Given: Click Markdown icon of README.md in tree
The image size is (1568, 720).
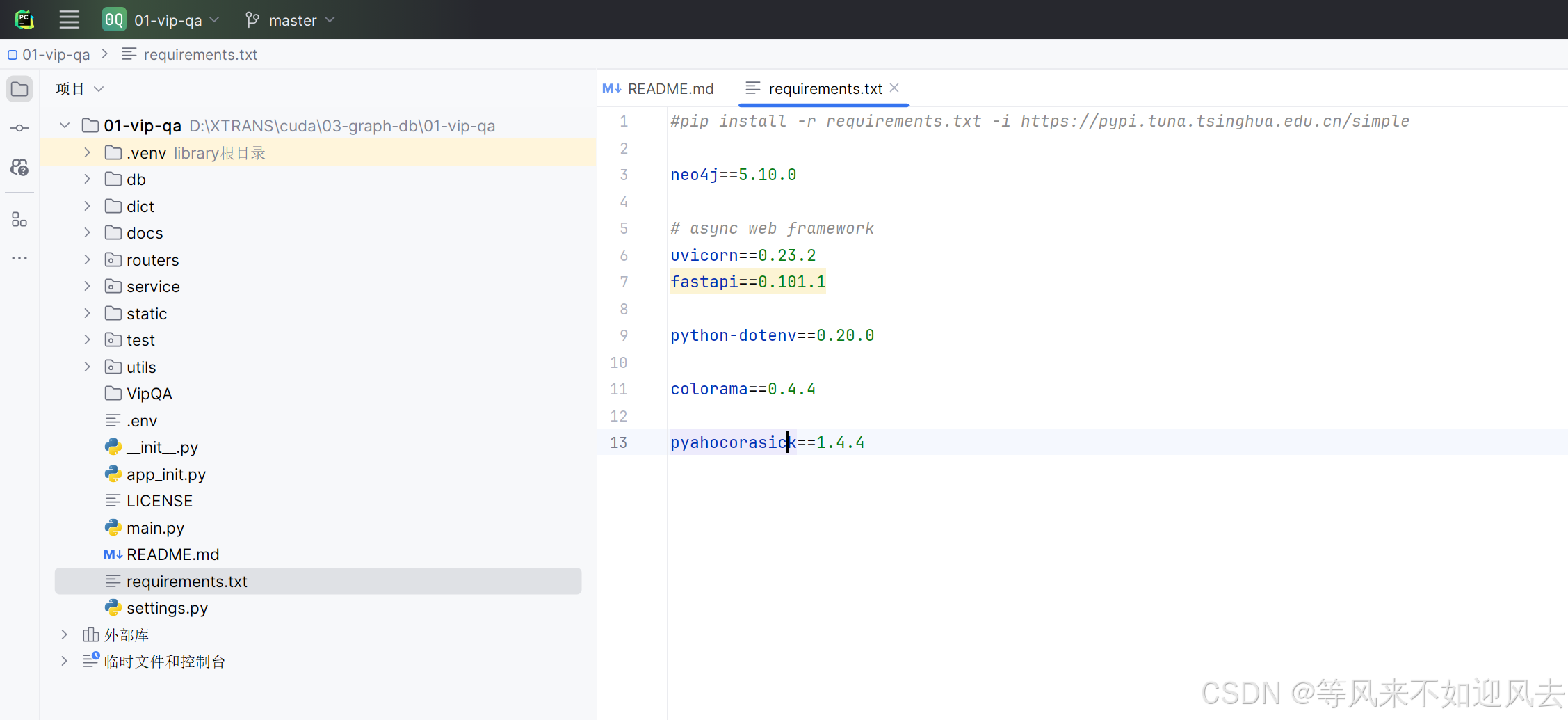Looking at the screenshot, I should coord(113,554).
